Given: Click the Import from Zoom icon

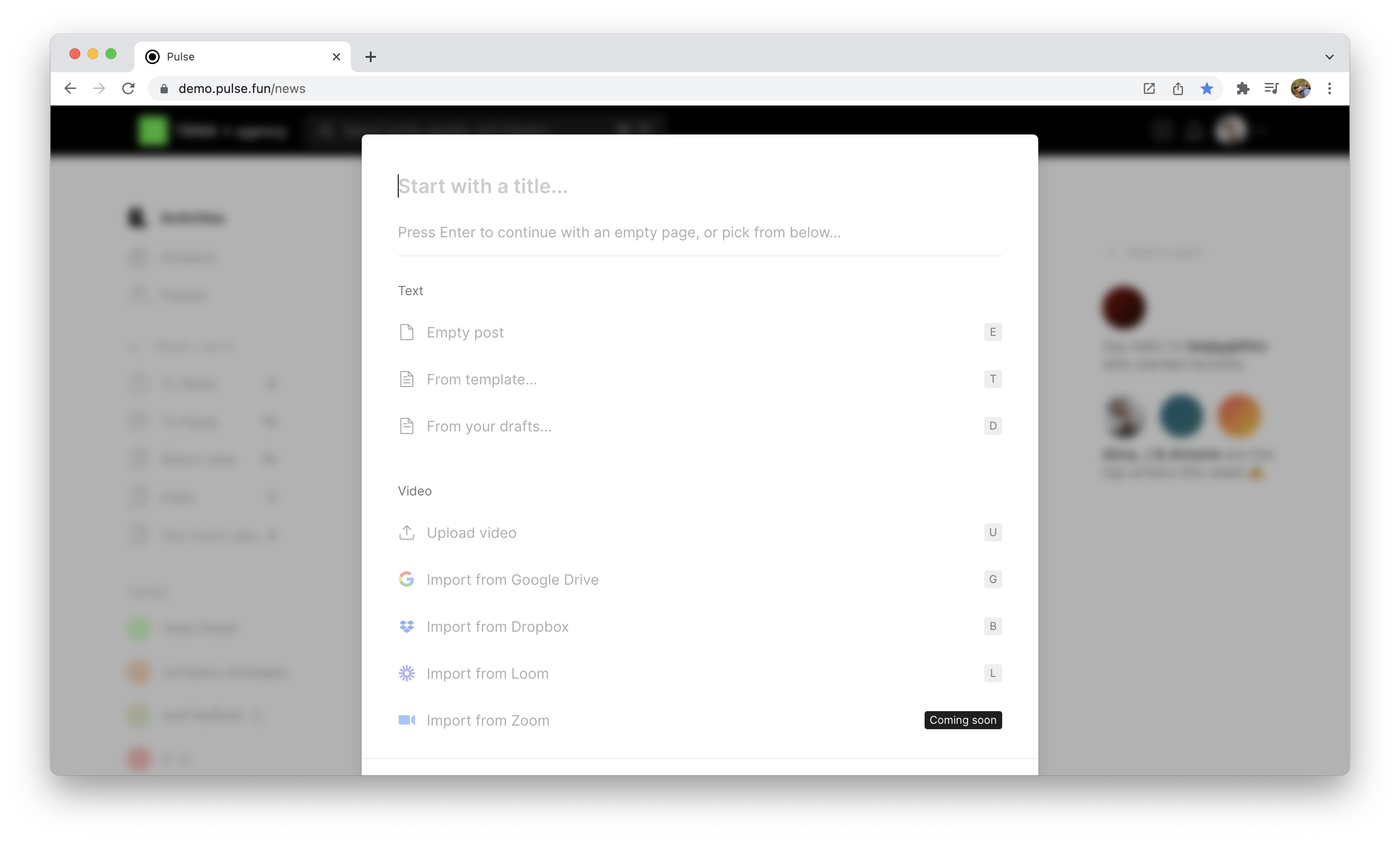Looking at the screenshot, I should [407, 720].
